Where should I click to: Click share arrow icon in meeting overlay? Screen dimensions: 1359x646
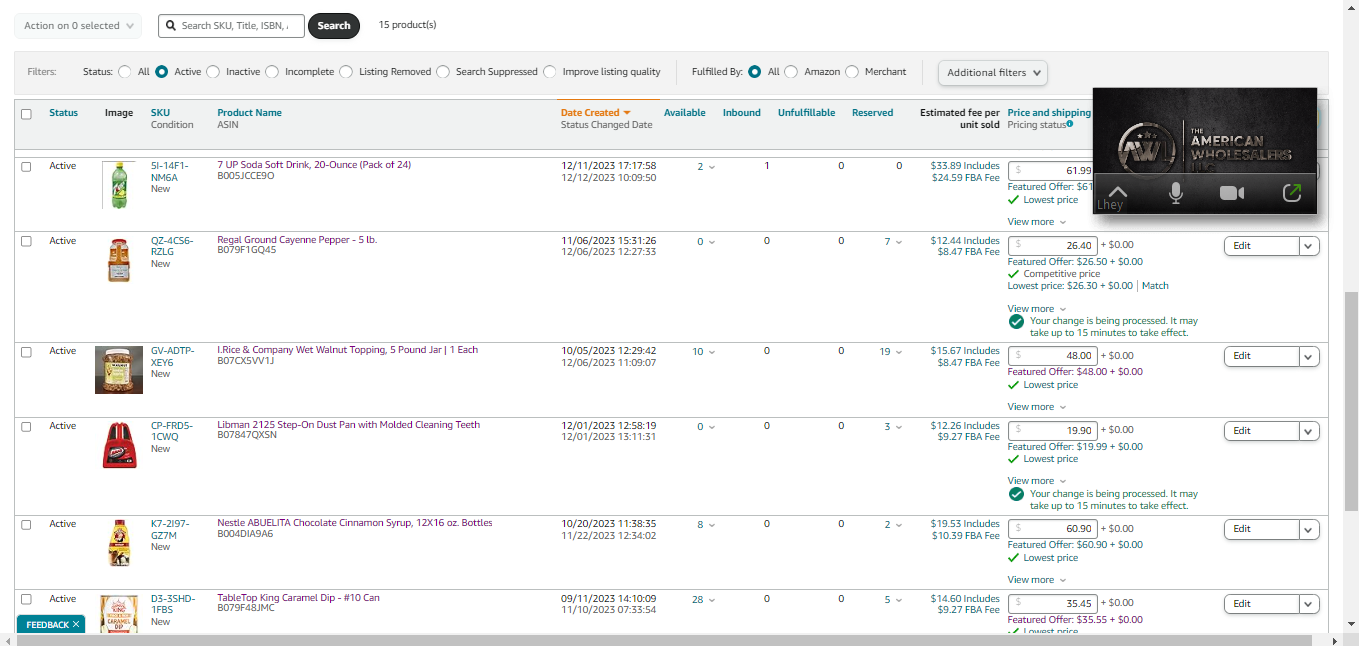pyautogui.click(x=1291, y=192)
